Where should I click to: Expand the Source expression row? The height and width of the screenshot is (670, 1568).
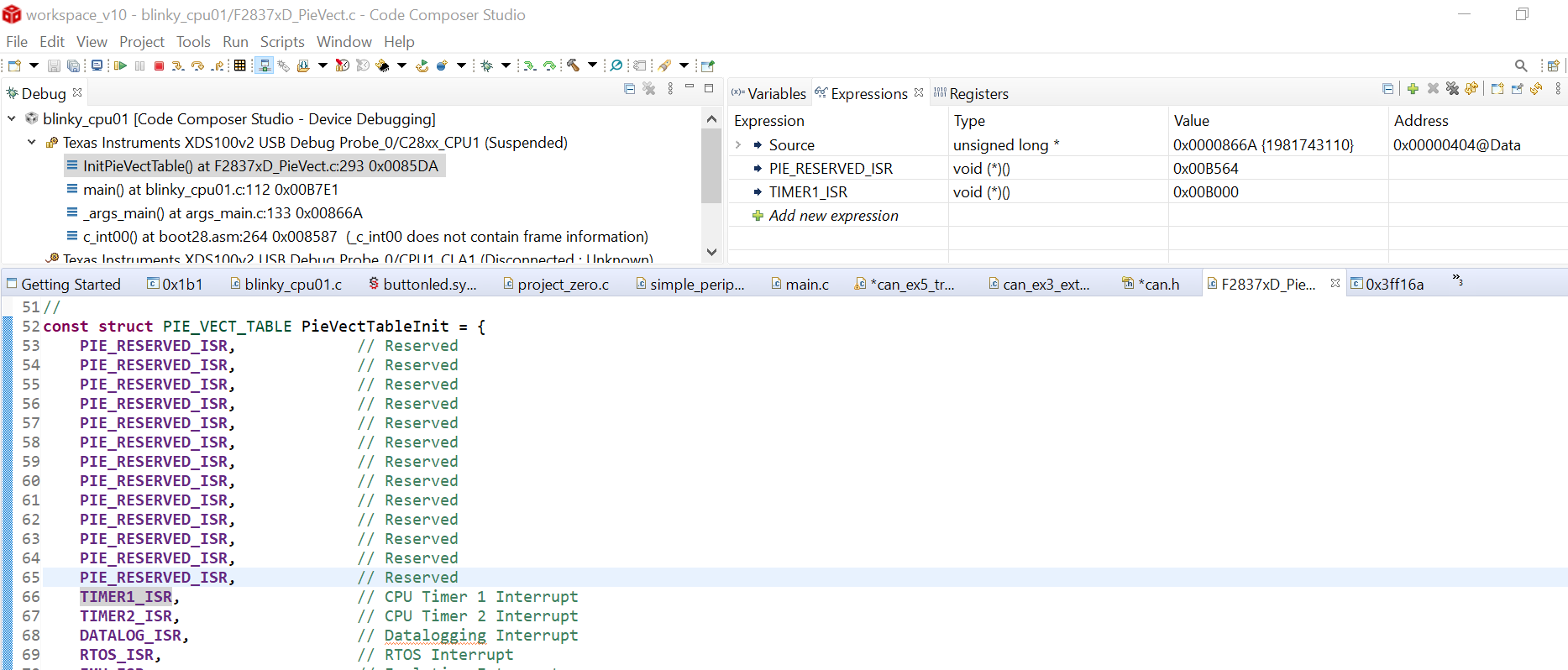(x=738, y=145)
